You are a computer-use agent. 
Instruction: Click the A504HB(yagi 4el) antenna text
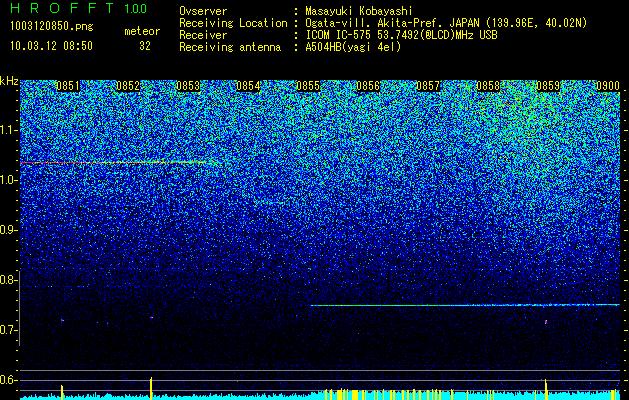(x=353, y=47)
